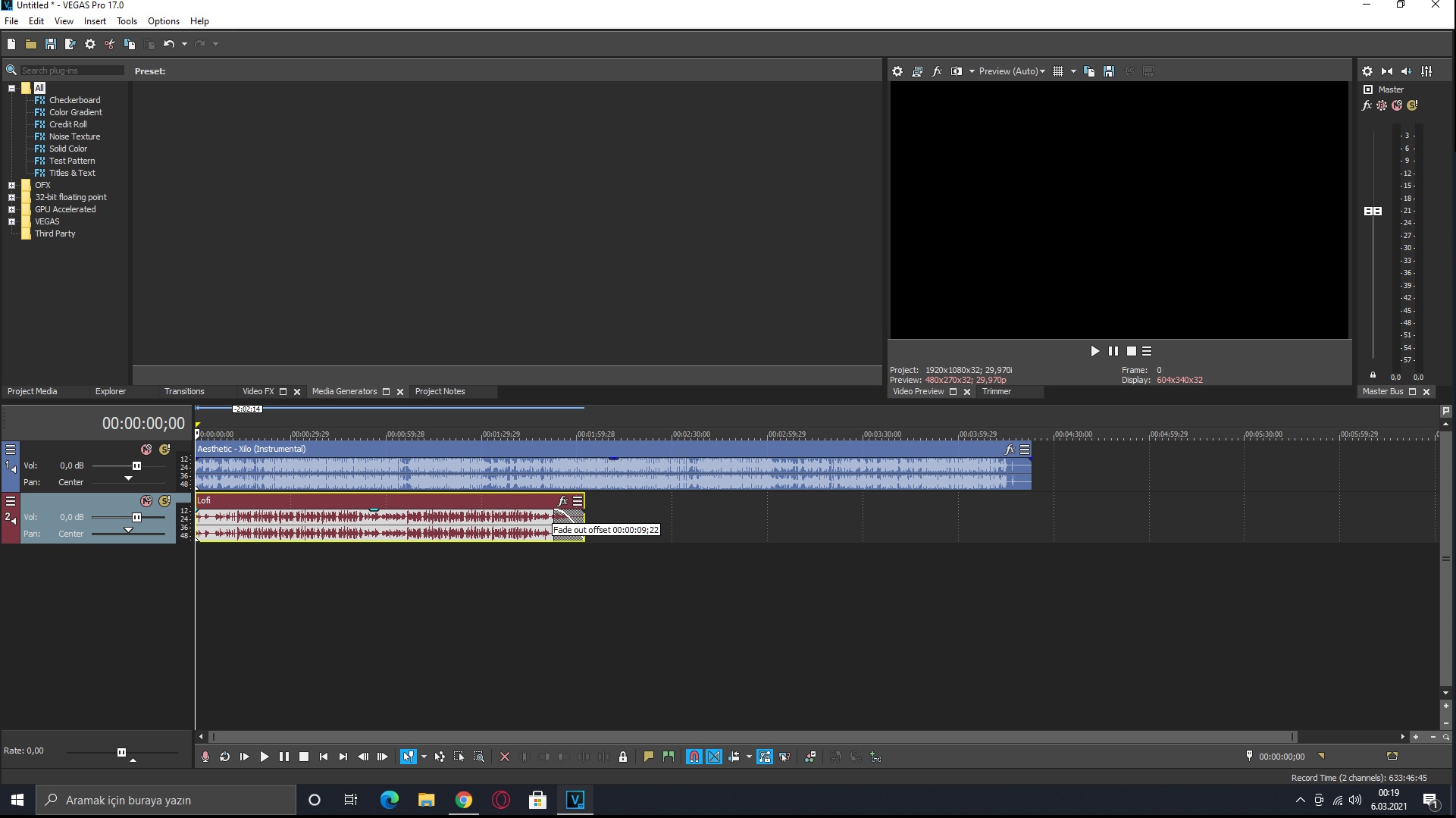Click the Copy icon in main toolbar
Viewport: 1456px width, 818px height.
click(x=130, y=44)
